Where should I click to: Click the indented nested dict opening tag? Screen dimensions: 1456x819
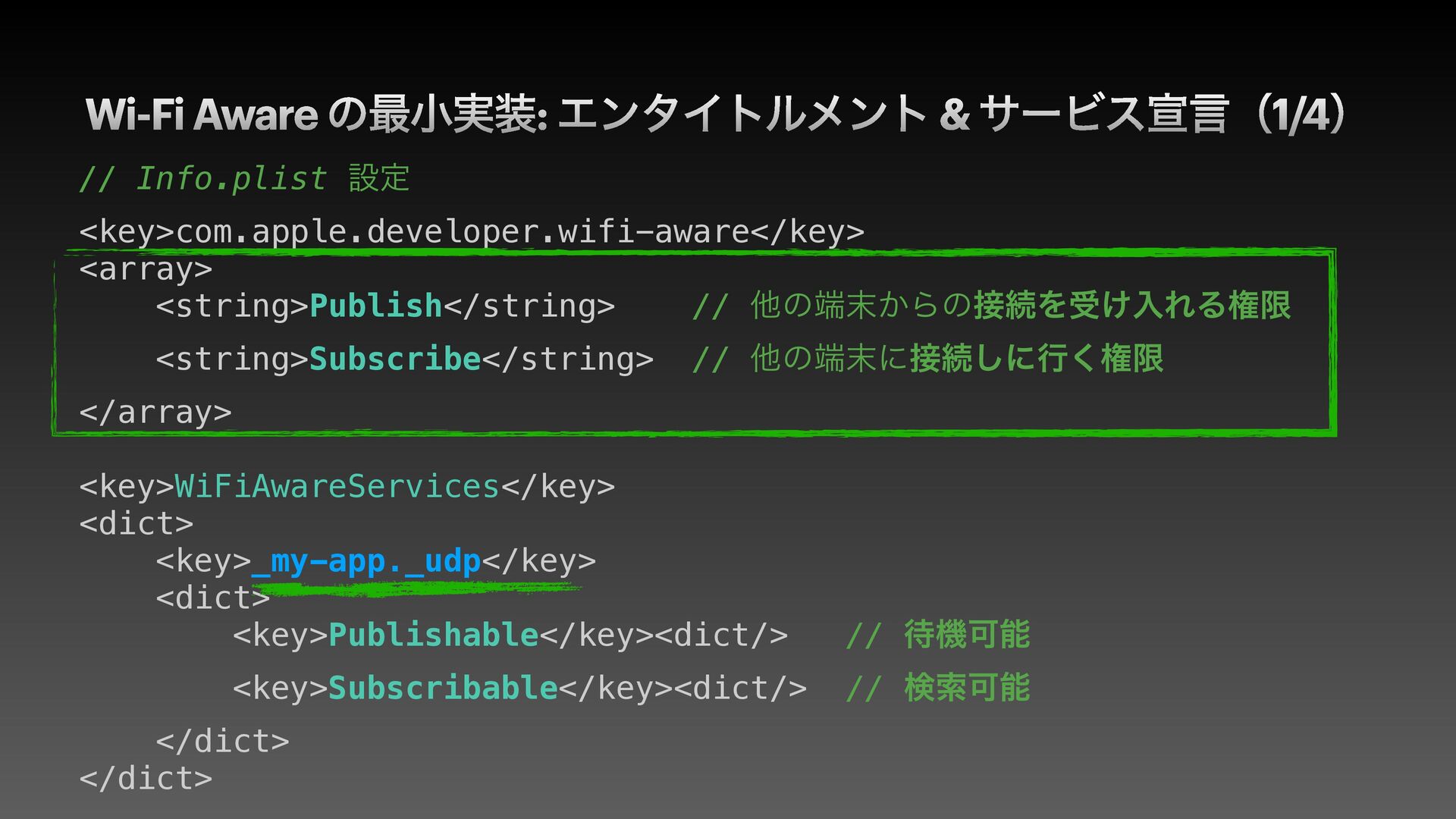coord(213,598)
